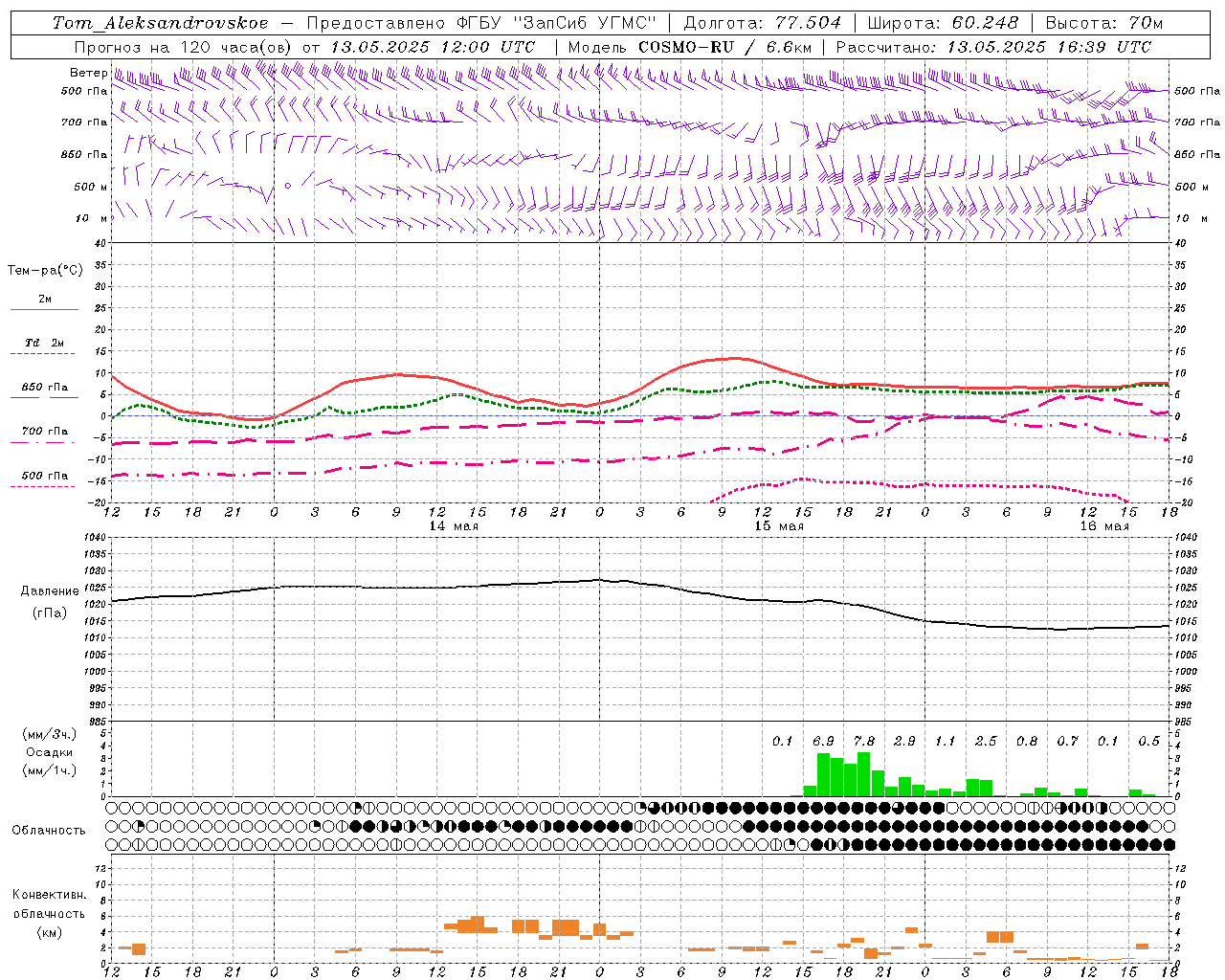1225x980 pixels.
Task: Select the Широта: 60.248 value
Action: point(943,23)
